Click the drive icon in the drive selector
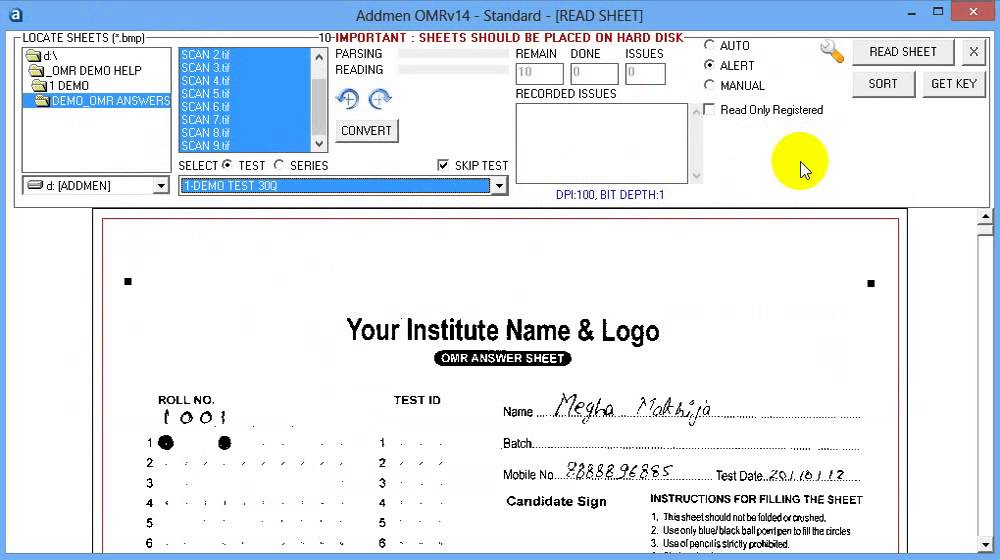Screen dimensions: 1000x560 [x=35, y=186]
